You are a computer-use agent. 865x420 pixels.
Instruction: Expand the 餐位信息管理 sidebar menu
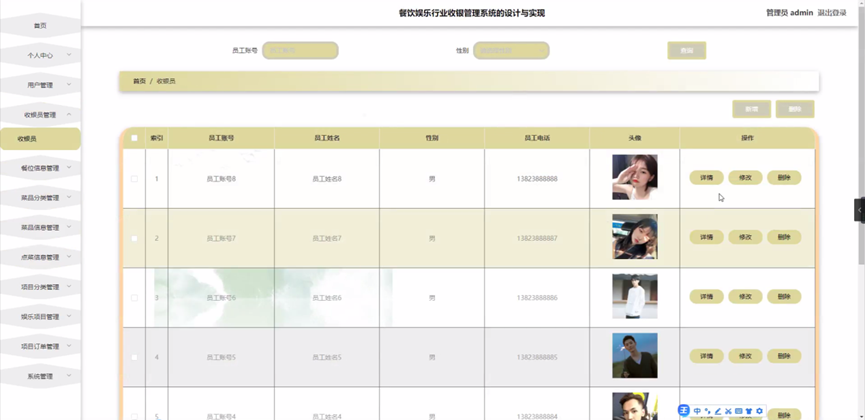tap(40, 168)
